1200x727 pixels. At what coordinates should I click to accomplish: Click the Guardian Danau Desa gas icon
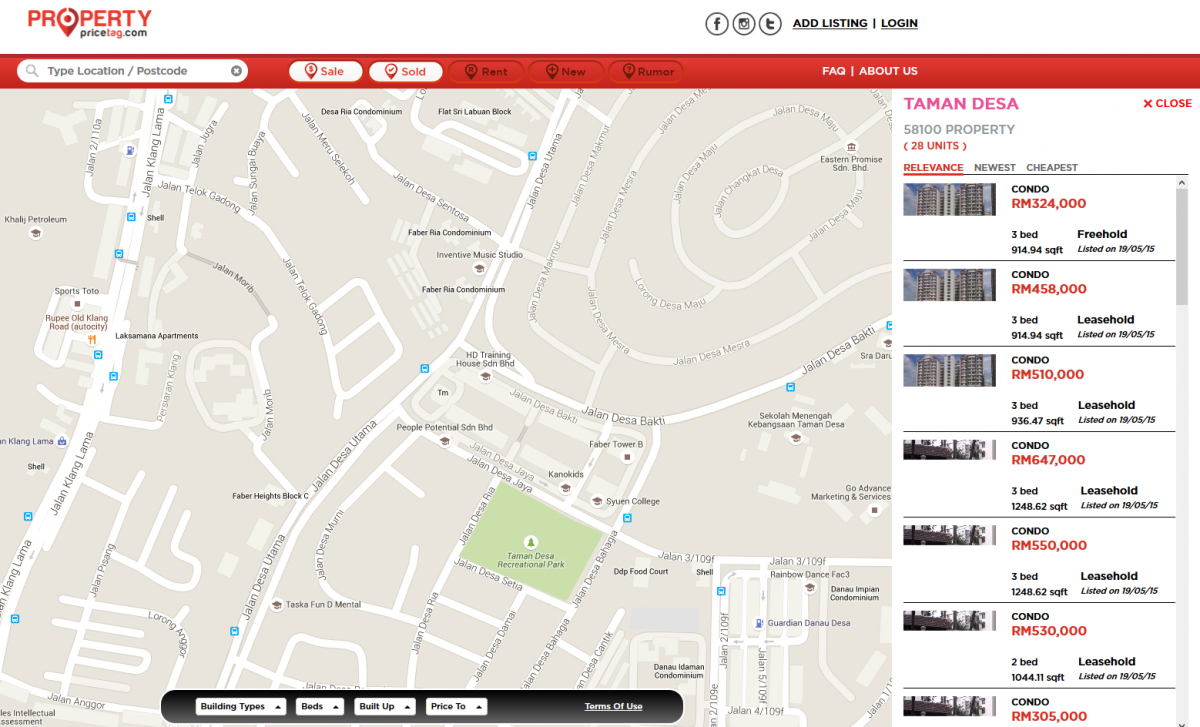click(x=758, y=624)
